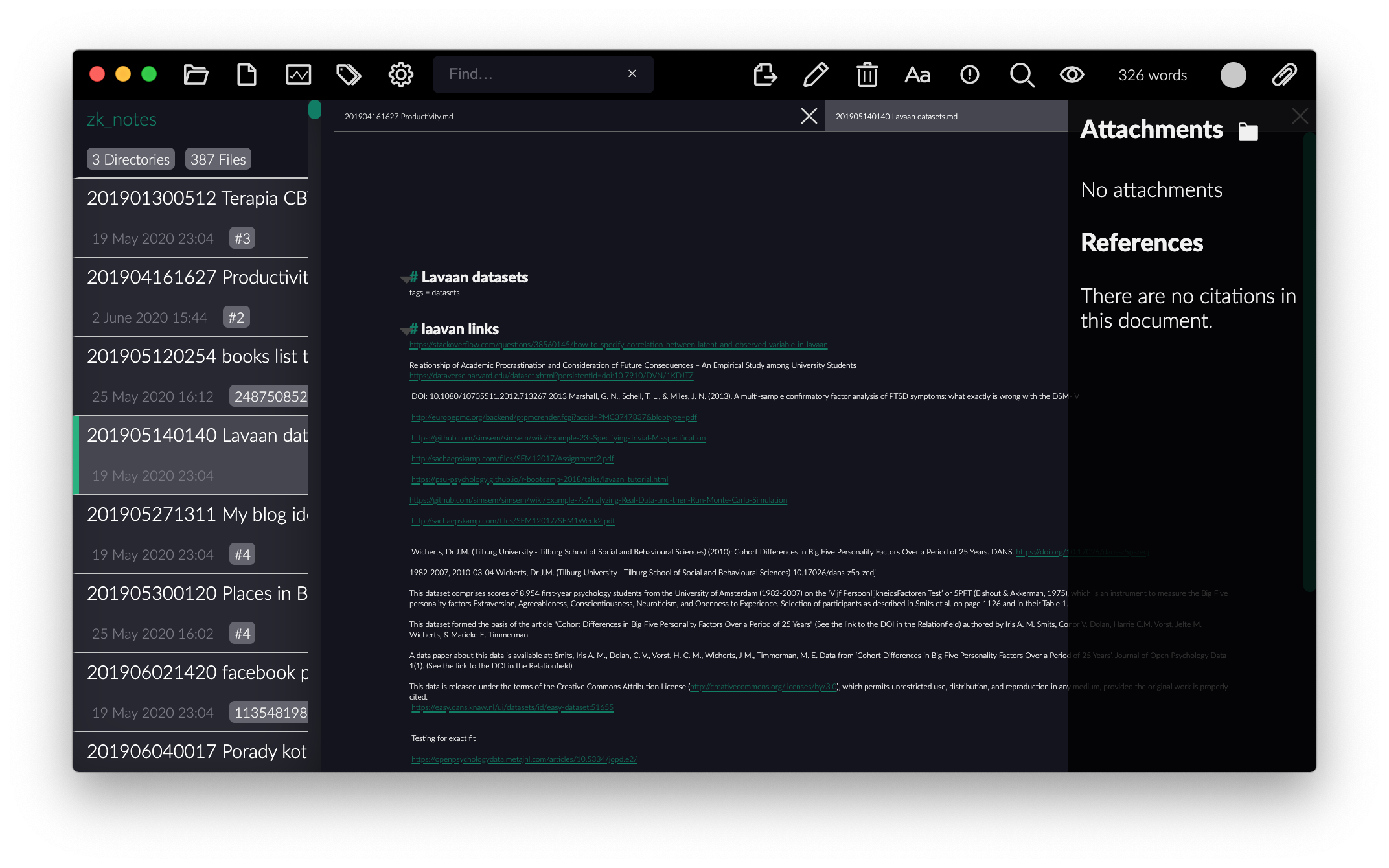Delete the current file via trash icon
The image size is (1389, 868).
click(867, 74)
